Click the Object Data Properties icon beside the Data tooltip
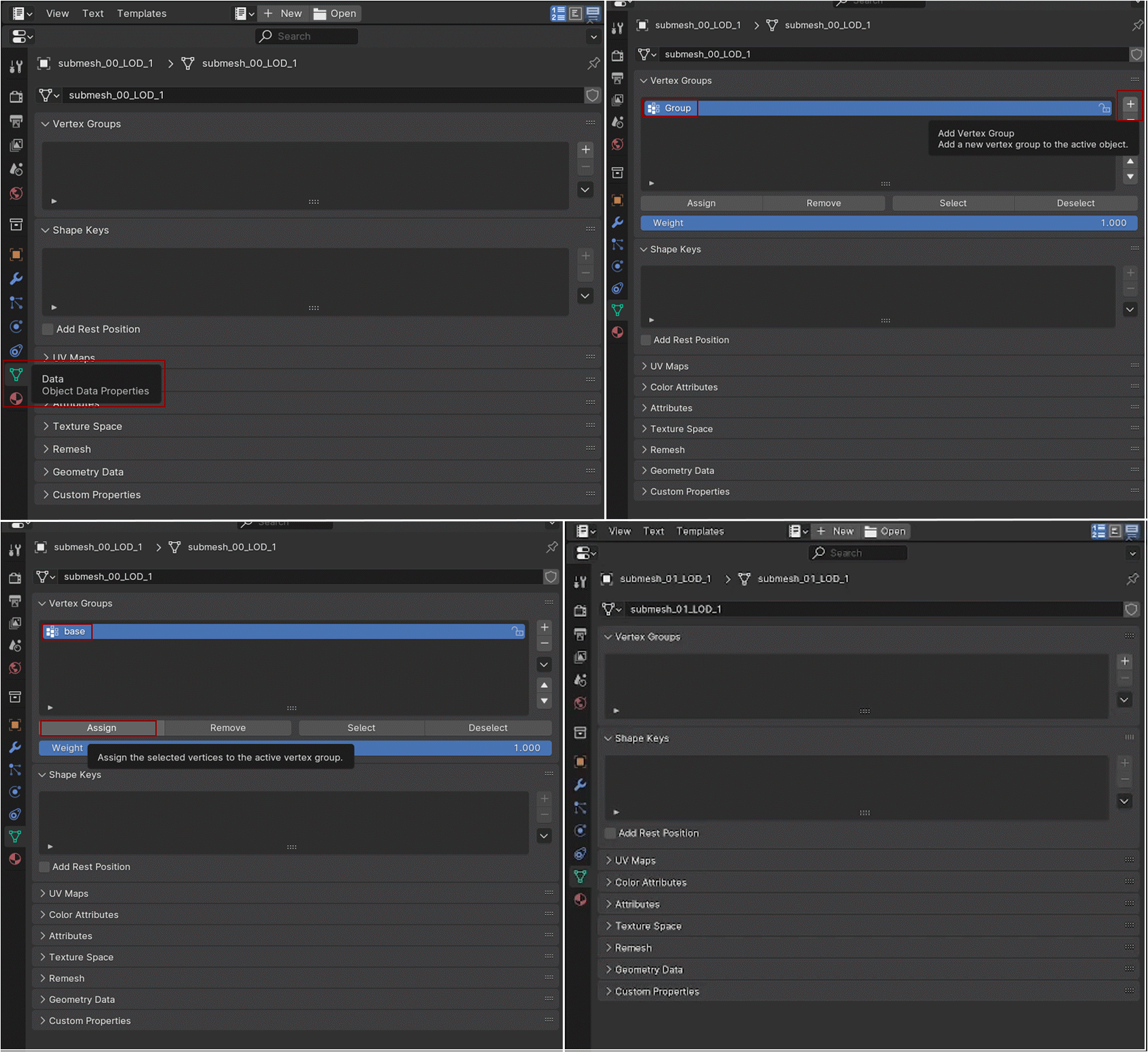1148x1052 pixels. pyautogui.click(x=16, y=375)
